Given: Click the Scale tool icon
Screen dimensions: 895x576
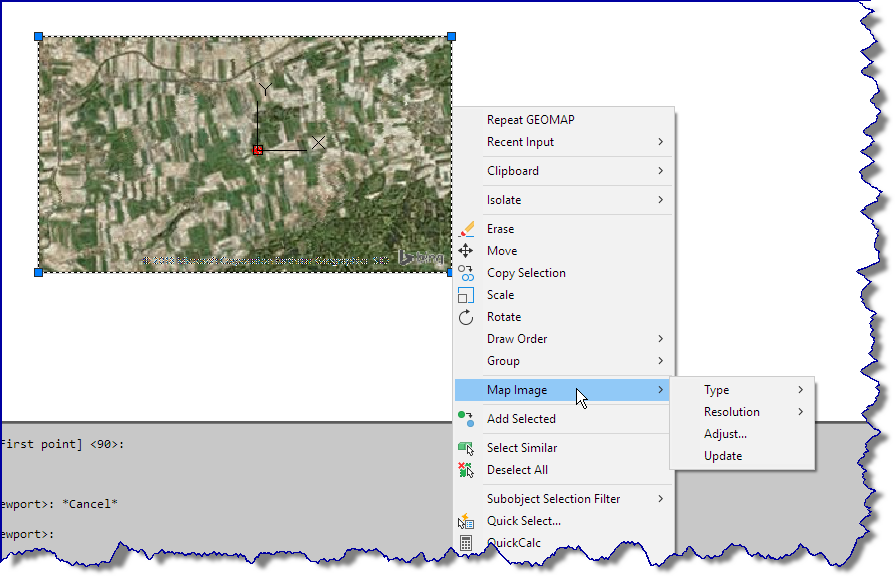Looking at the screenshot, I should [x=466, y=294].
